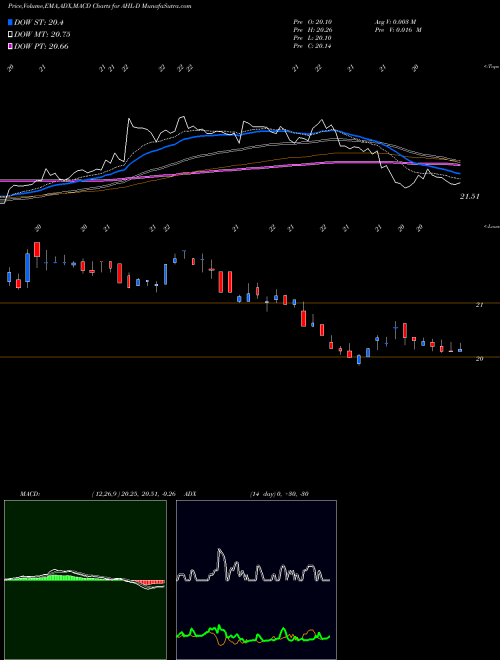Click the ADX panel title
The height and width of the screenshot is (660, 500).
pos(190,494)
